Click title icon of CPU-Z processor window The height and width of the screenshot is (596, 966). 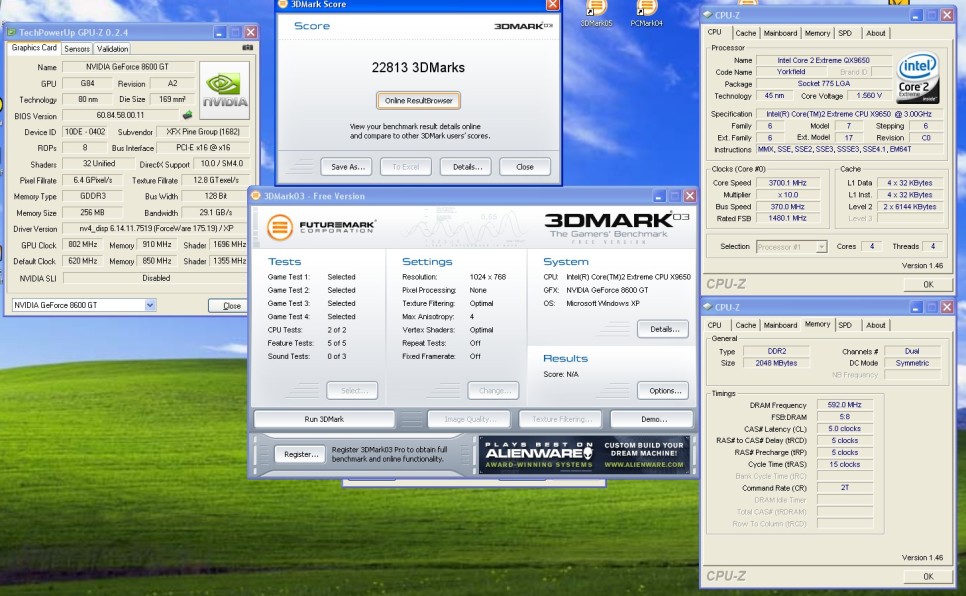click(x=708, y=15)
